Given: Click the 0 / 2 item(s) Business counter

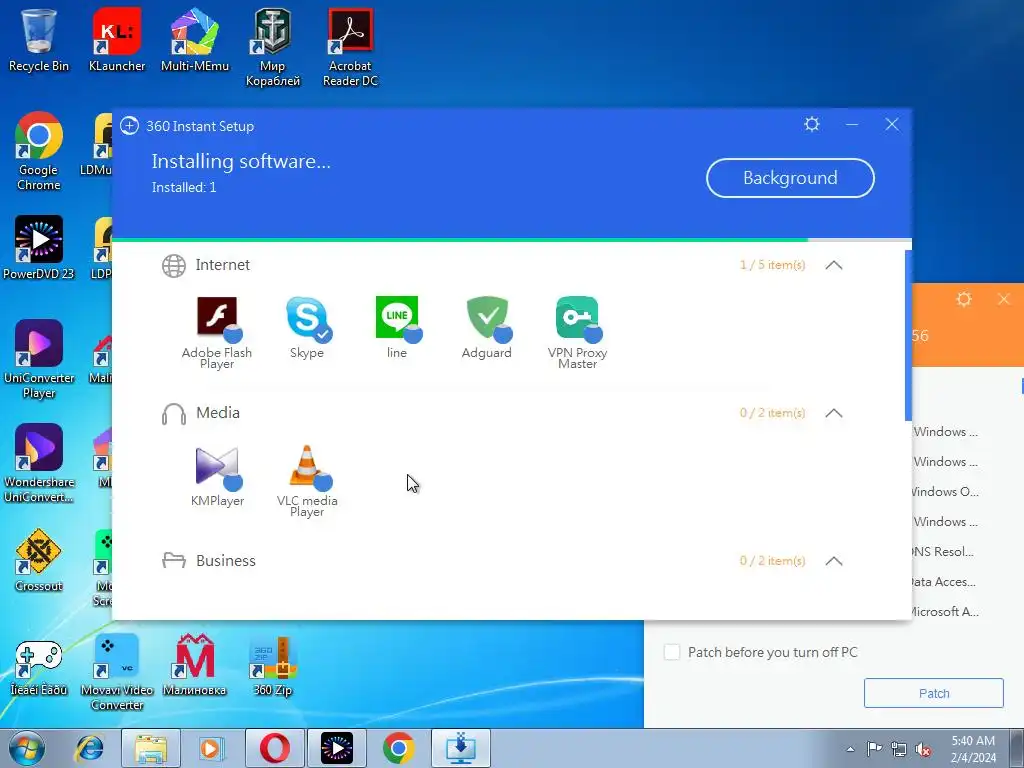Looking at the screenshot, I should [773, 561].
